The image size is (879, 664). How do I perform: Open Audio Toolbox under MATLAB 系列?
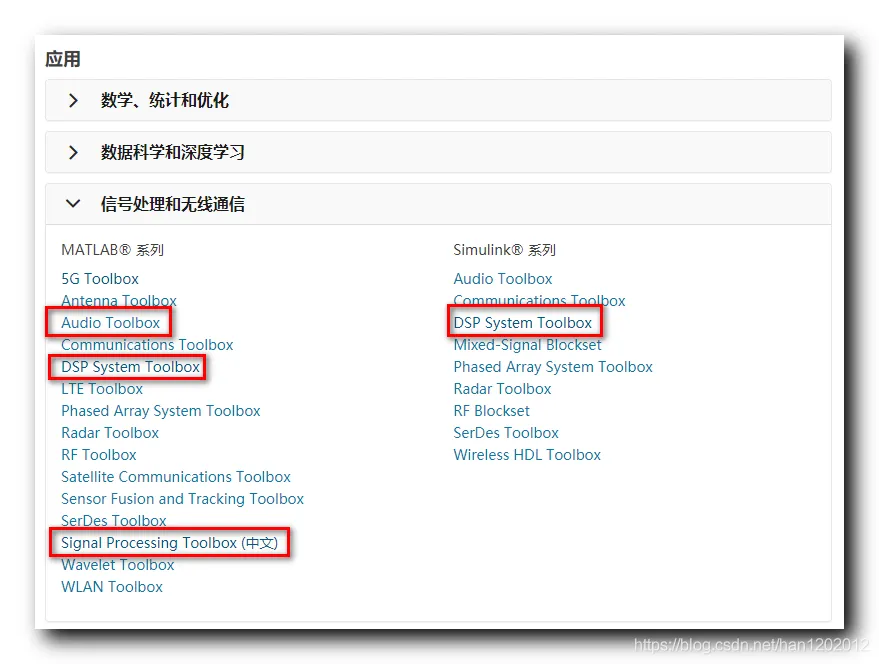110,322
